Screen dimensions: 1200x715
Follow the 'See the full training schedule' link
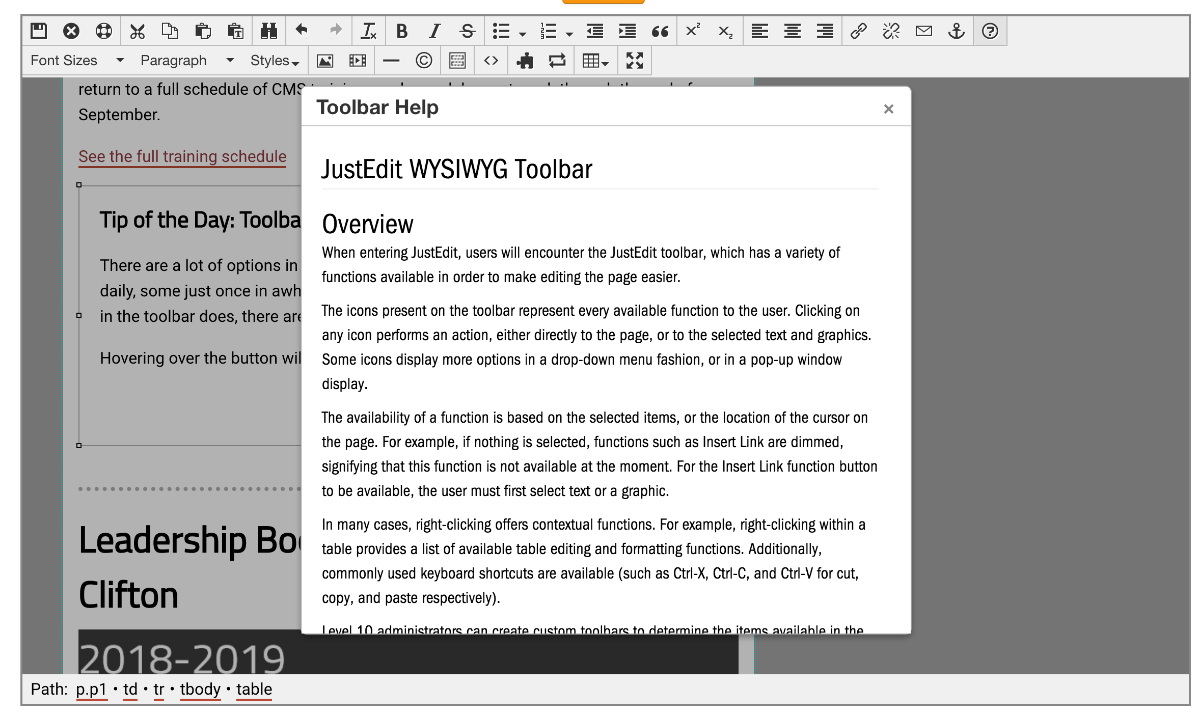[x=182, y=156]
